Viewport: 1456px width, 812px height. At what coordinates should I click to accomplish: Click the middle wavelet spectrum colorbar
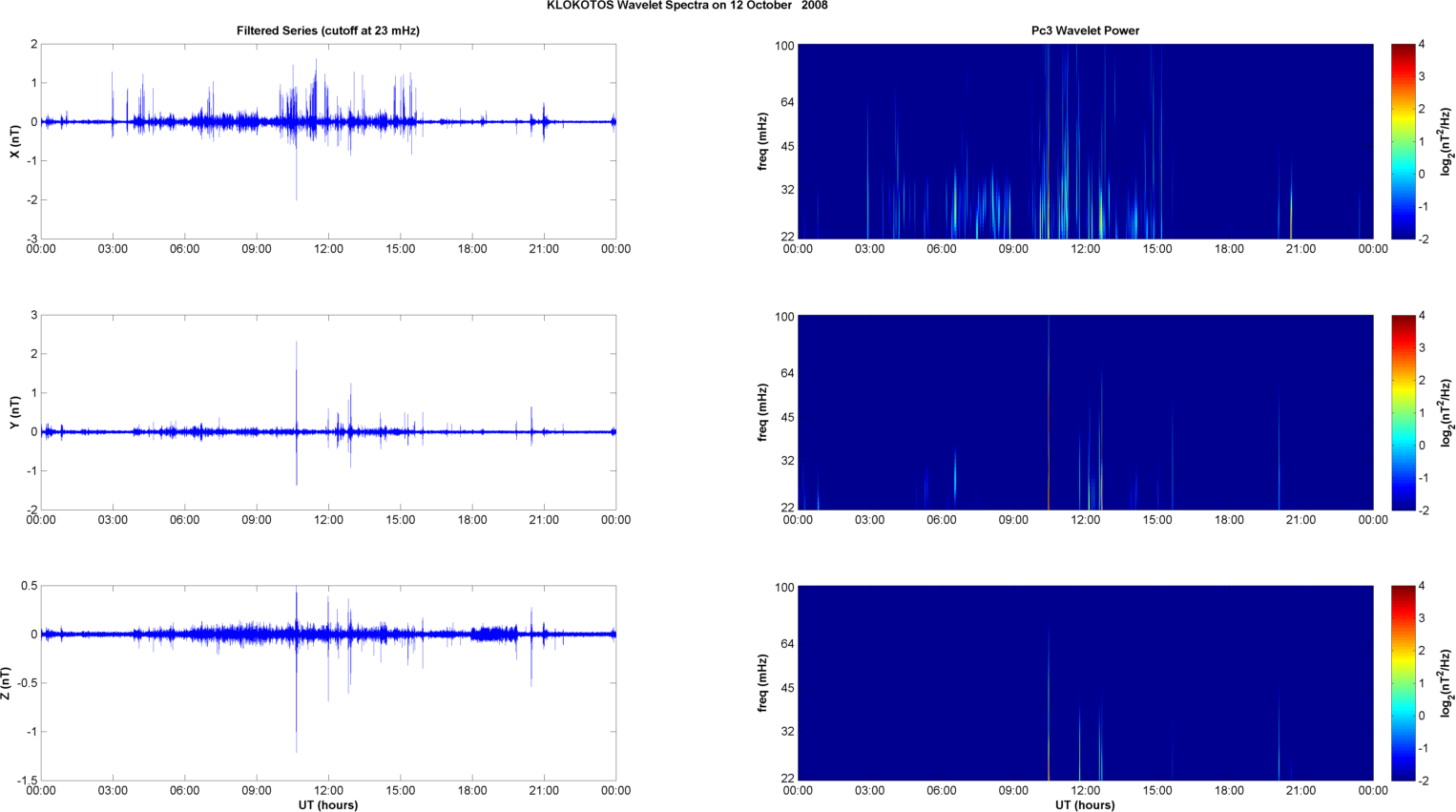(1403, 412)
